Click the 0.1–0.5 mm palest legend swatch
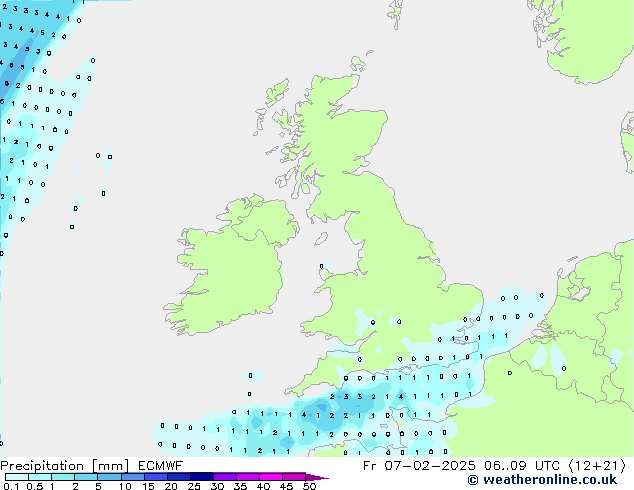This screenshot has width=634, height=490. tap(17, 477)
